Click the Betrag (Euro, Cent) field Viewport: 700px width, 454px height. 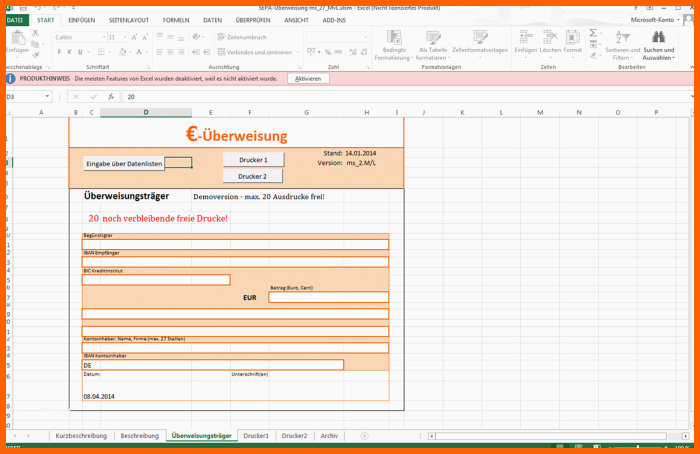click(x=329, y=297)
